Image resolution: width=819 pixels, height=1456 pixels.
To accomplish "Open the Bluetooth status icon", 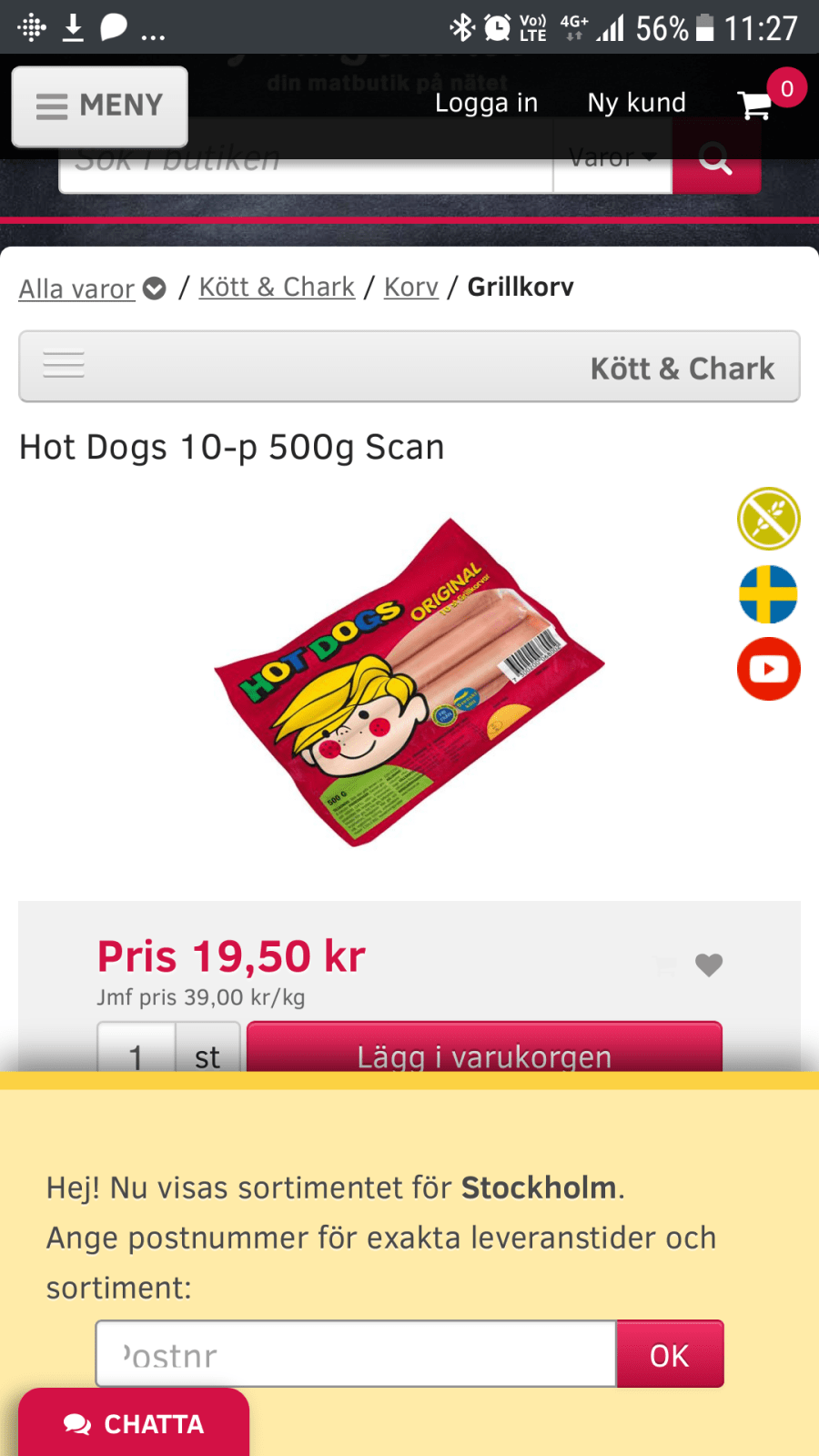I will tap(462, 27).
